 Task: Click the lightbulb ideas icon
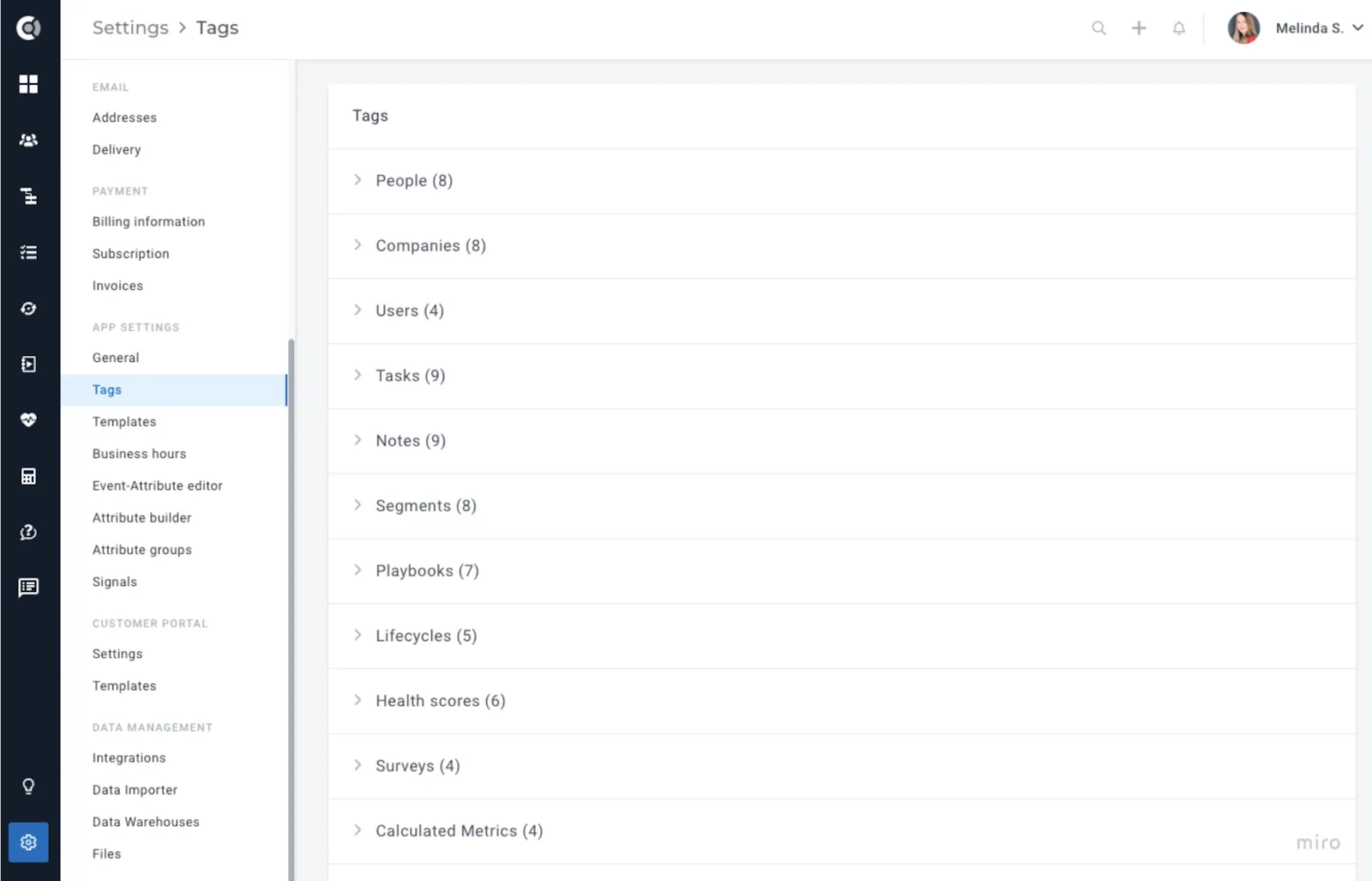pyautogui.click(x=28, y=787)
